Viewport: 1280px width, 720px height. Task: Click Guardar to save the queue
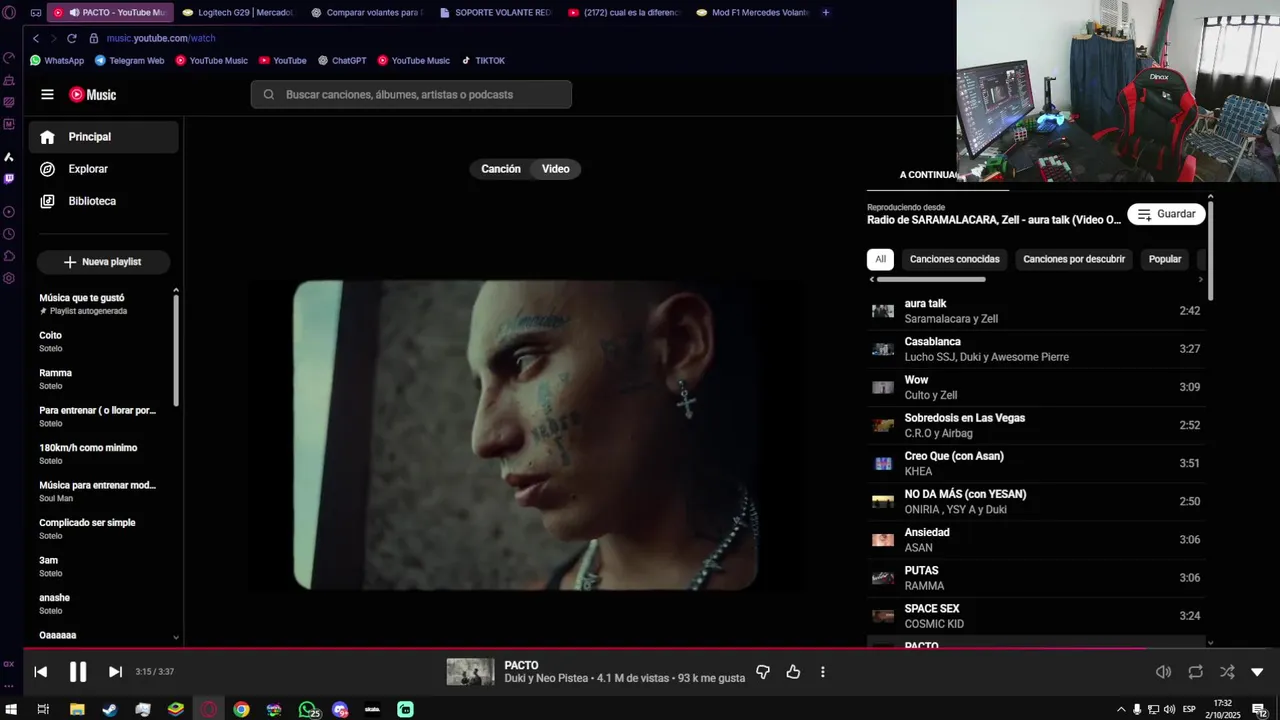[1166, 214]
